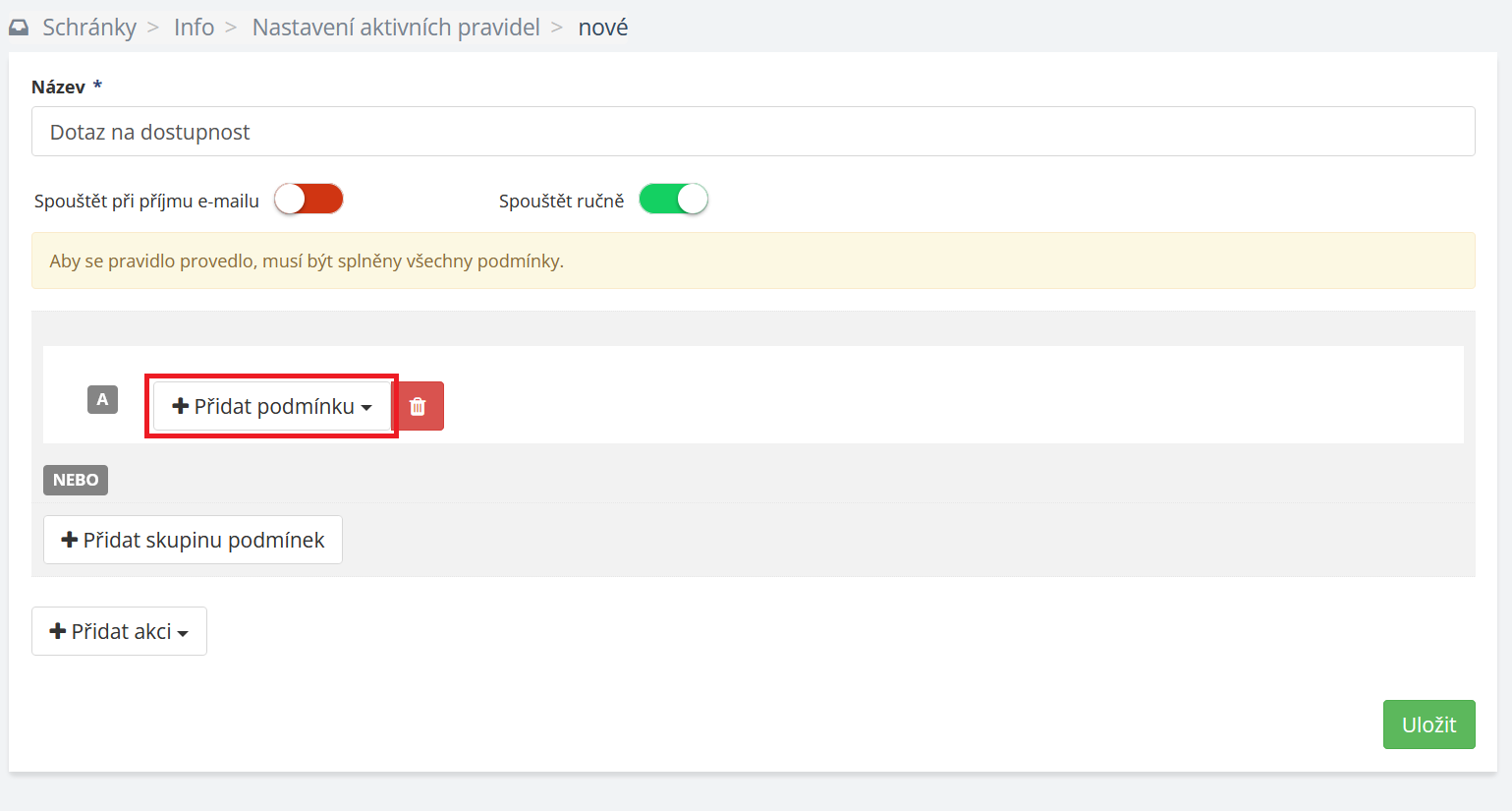The image size is (1512, 811).
Task: Click the yellow conditions notice banner
Action: (x=754, y=261)
